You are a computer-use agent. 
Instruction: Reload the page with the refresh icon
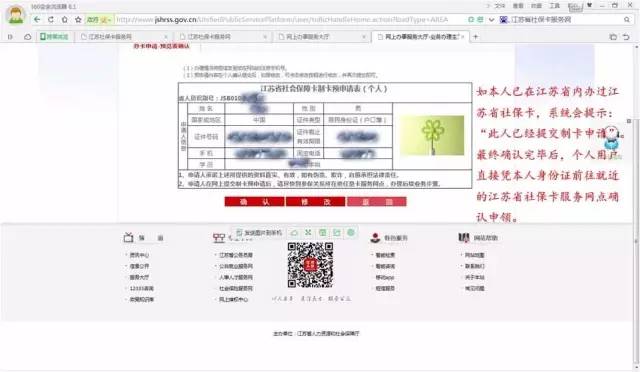point(51,20)
